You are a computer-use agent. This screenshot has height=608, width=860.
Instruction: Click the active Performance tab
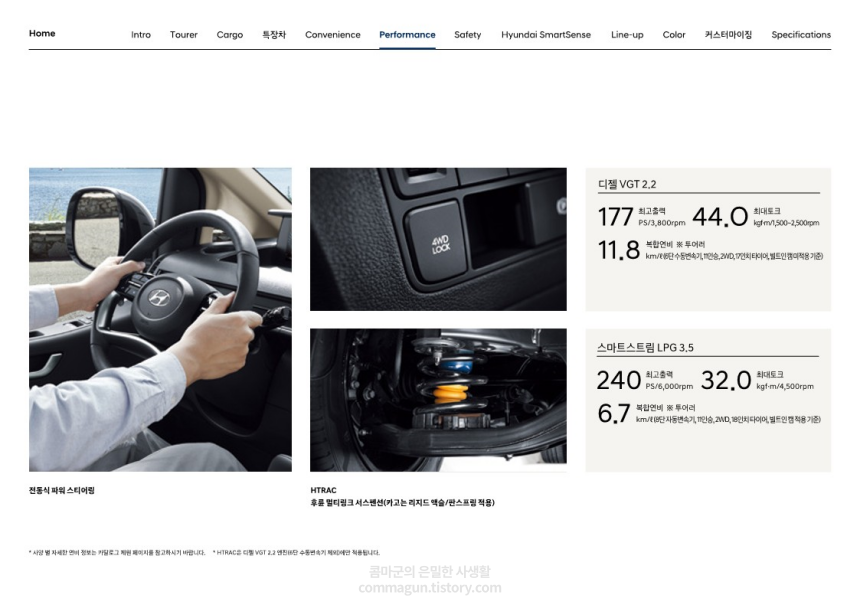pyautogui.click(x=408, y=35)
